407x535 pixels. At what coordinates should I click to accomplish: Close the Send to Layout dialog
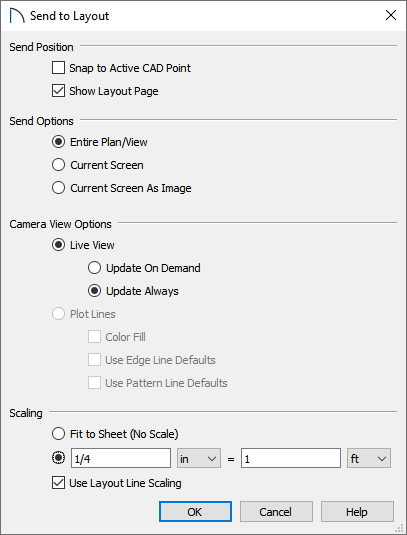pos(391,15)
